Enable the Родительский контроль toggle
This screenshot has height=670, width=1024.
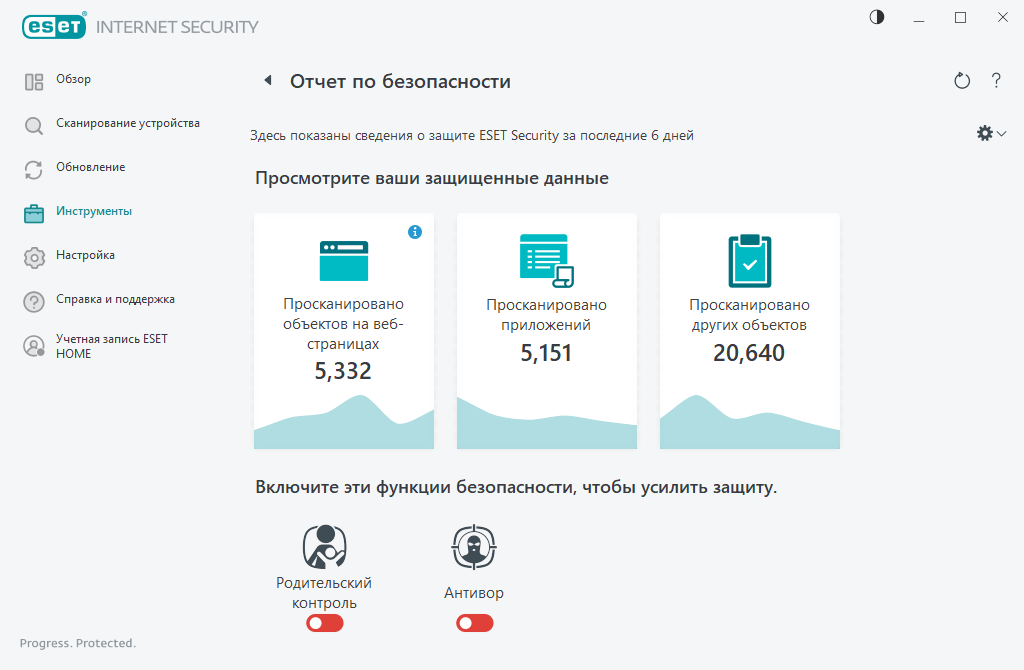[x=325, y=624]
